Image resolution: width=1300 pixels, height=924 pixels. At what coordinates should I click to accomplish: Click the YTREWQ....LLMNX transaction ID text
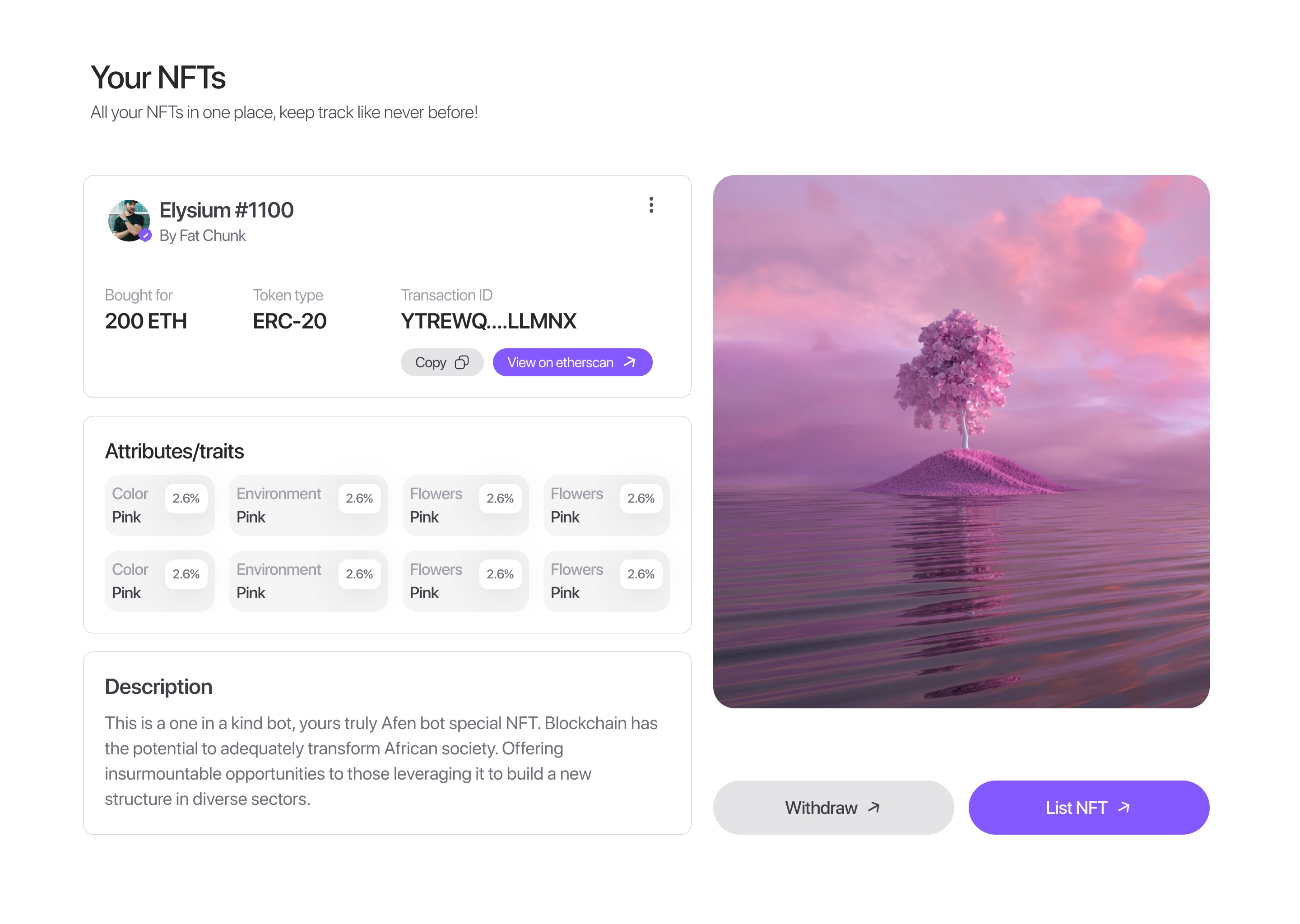pyautogui.click(x=488, y=322)
